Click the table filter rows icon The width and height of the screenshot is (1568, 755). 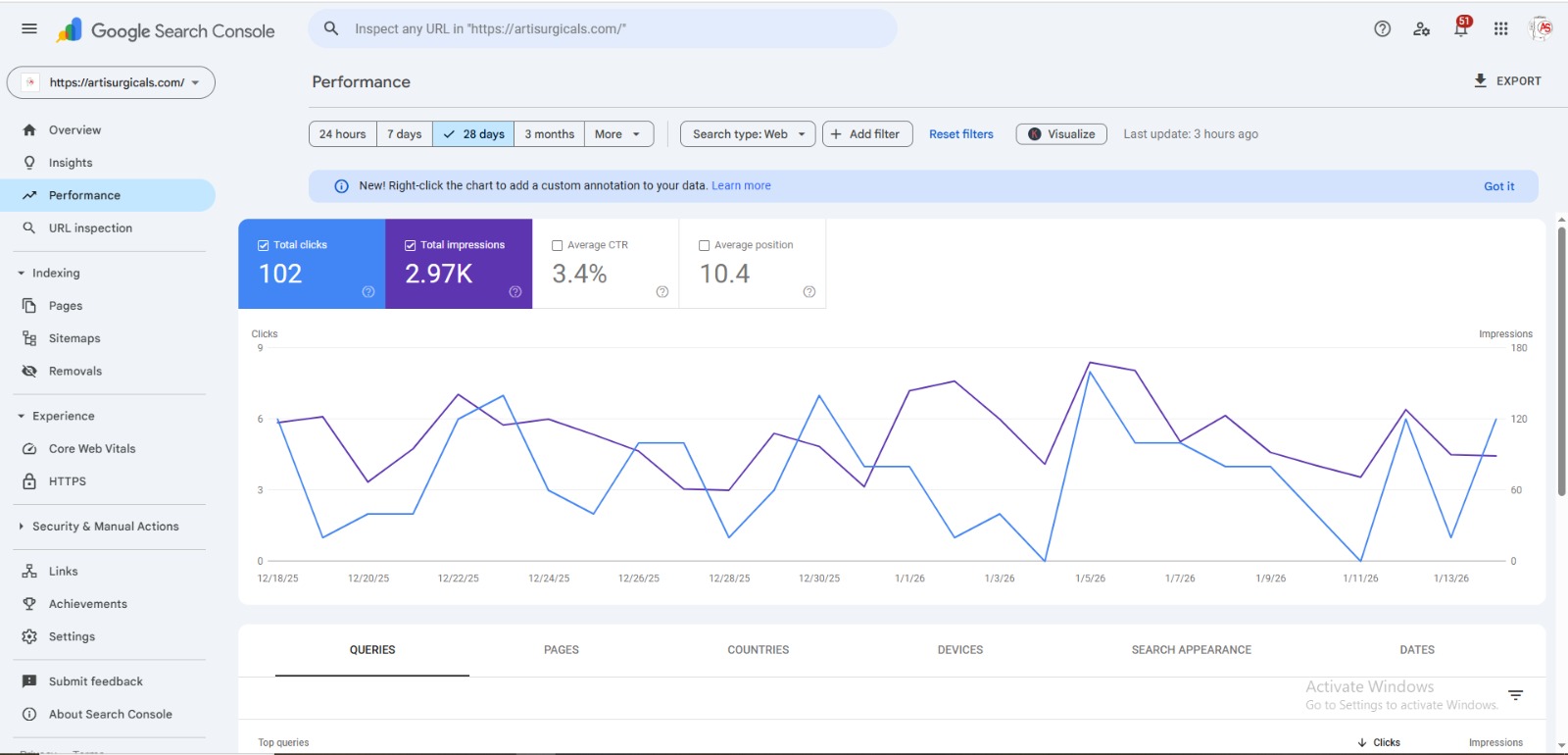[x=1516, y=695]
